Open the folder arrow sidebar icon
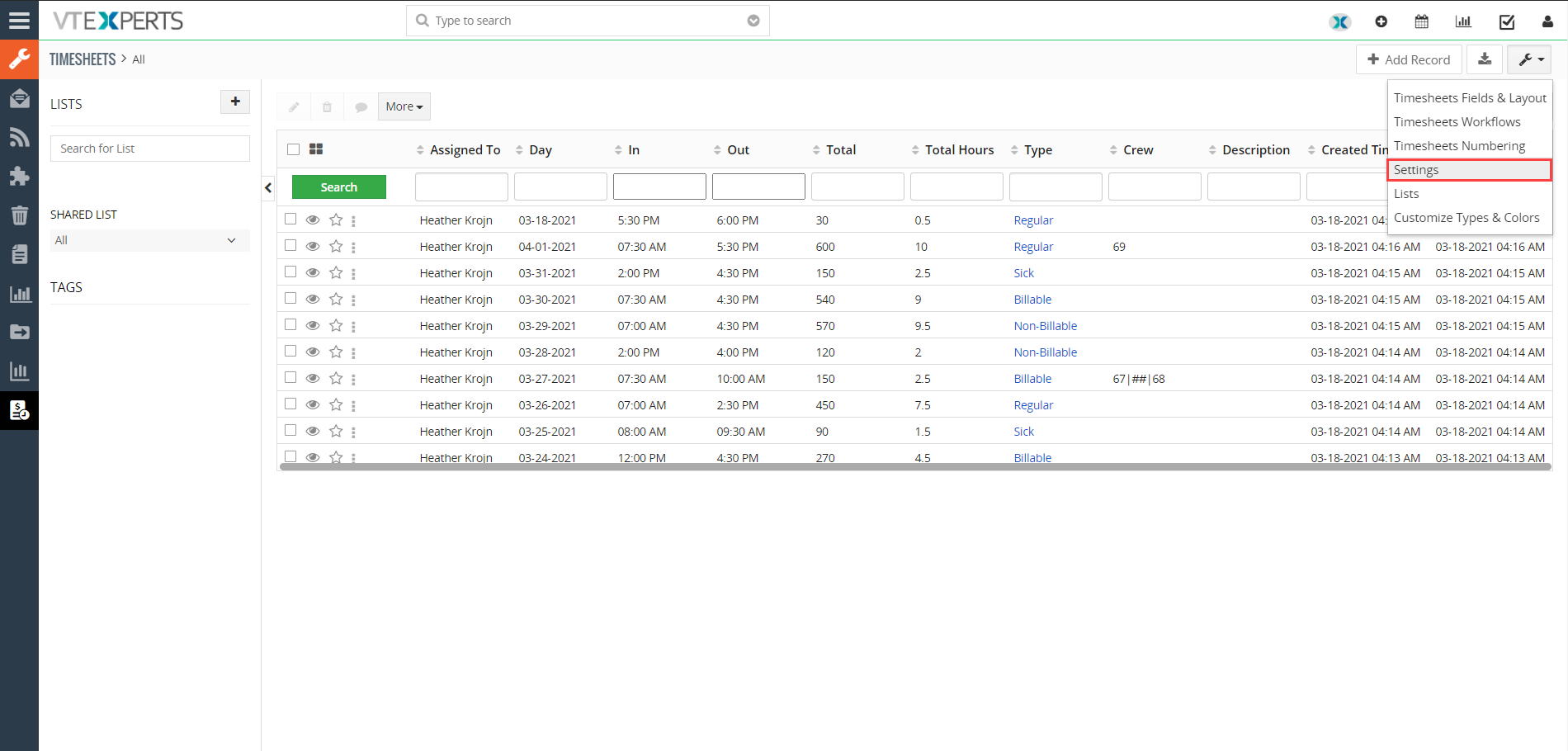The image size is (1568, 751). pos(19,332)
